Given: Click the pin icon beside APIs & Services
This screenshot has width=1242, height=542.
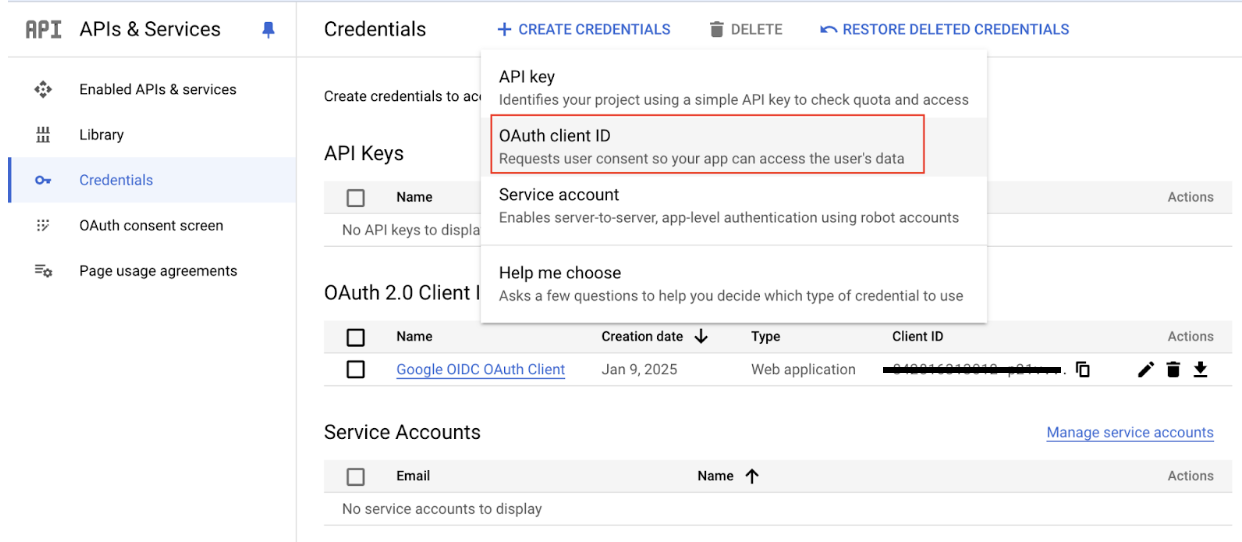Looking at the screenshot, I should 268,30.
